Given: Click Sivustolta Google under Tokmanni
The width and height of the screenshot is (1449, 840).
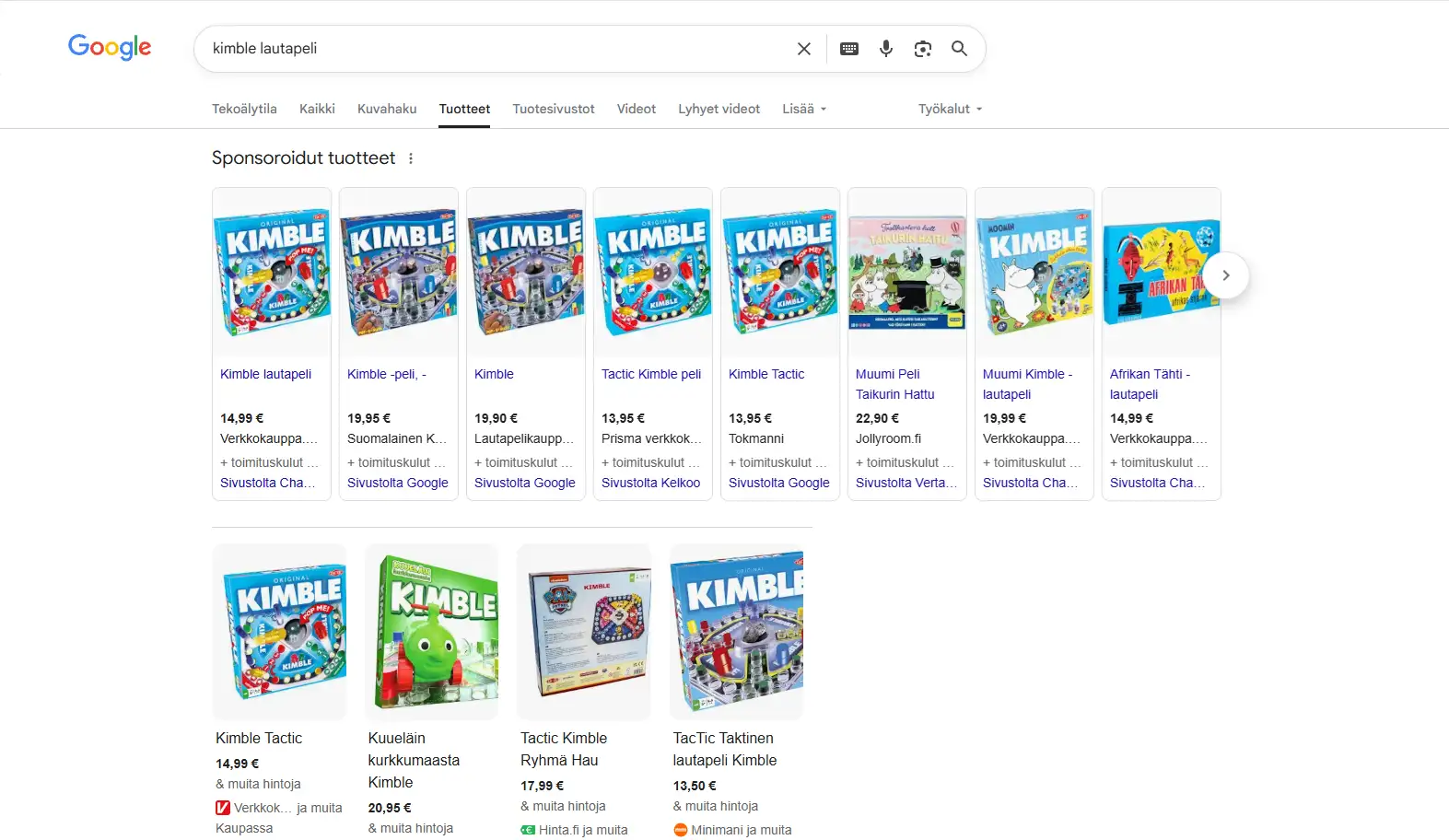Looking at the screenshot, I should coord(778,483).
